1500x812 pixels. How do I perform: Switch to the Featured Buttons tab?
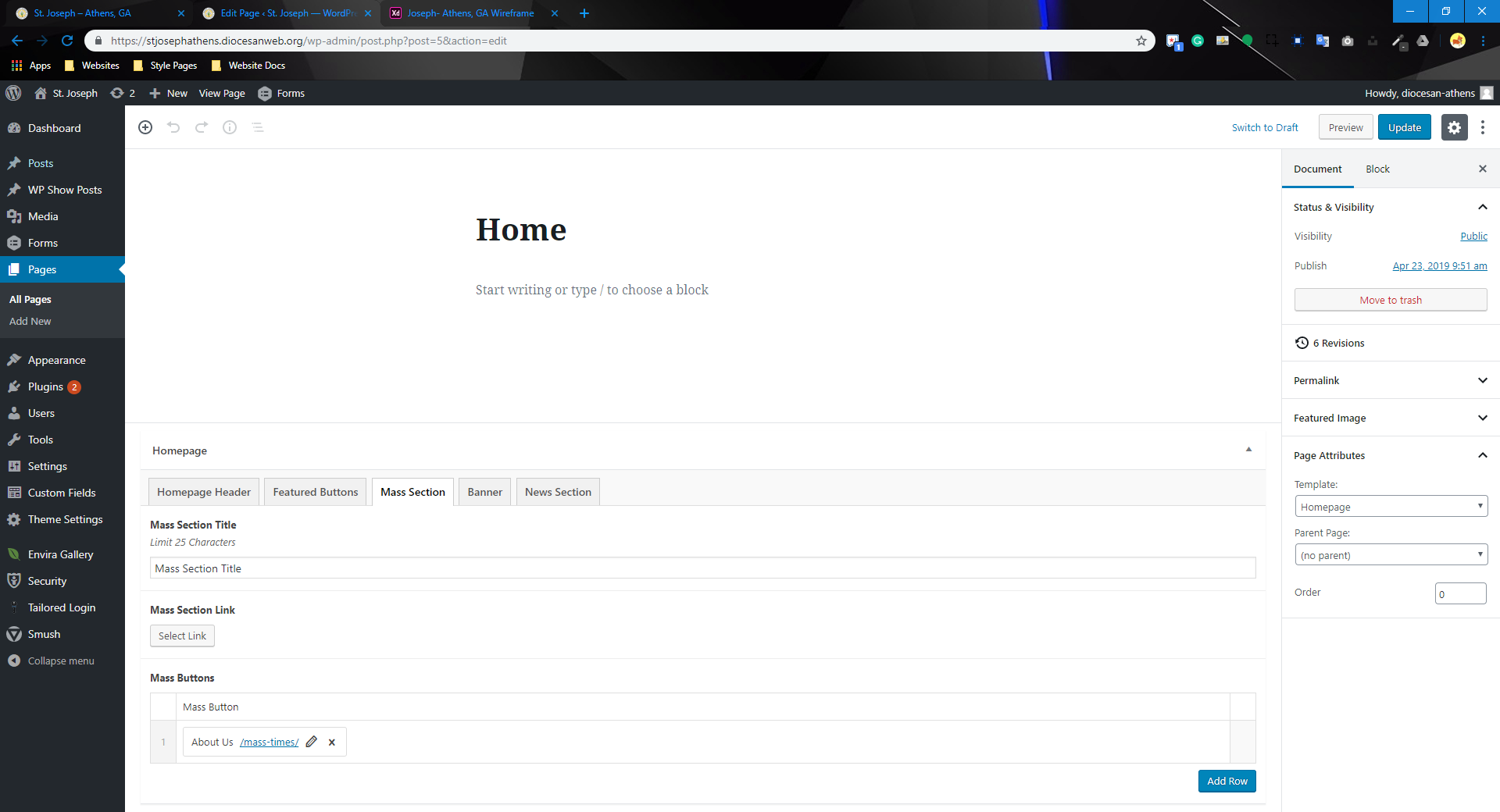point(316,492)
